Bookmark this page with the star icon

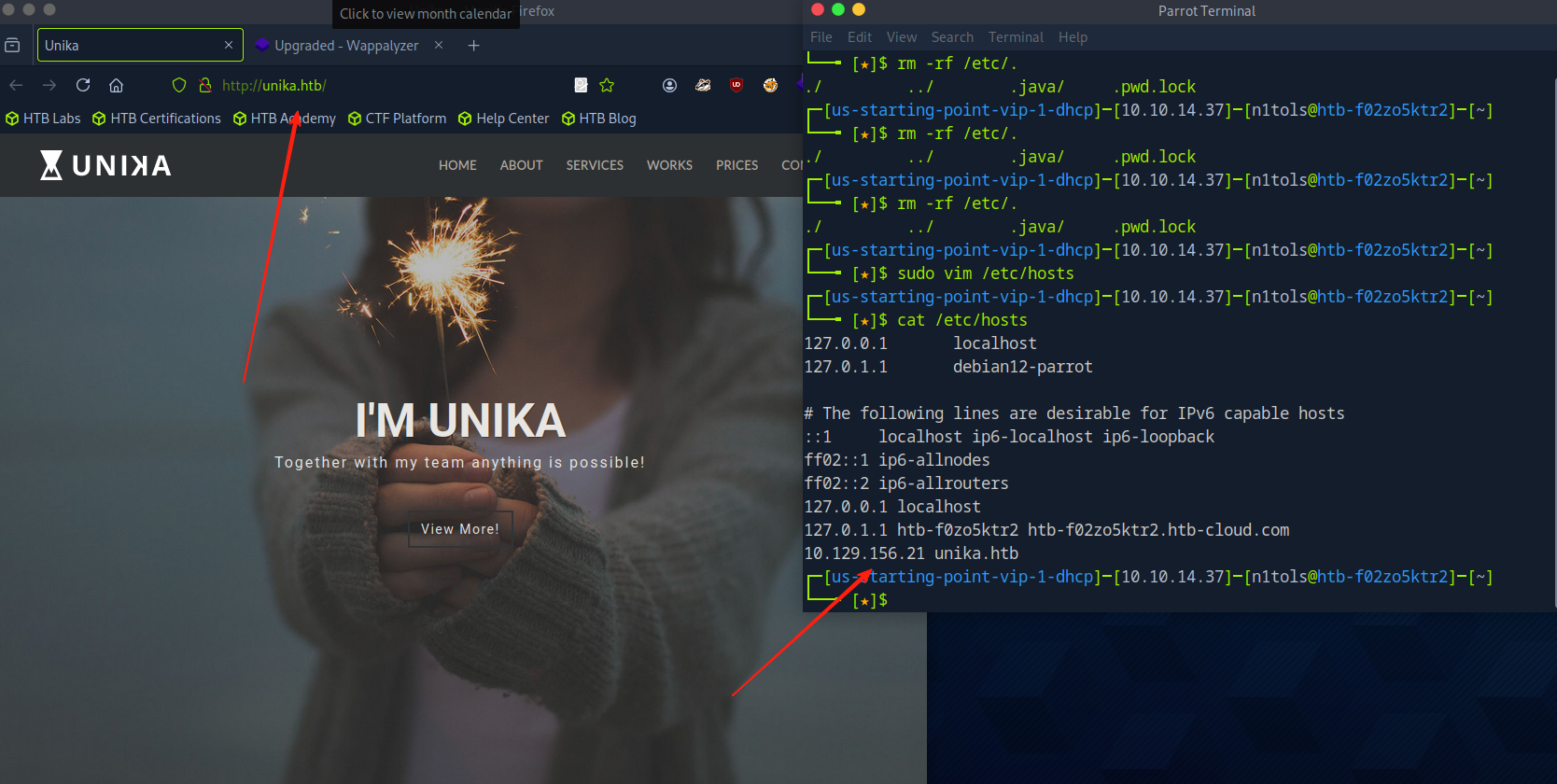607,85
